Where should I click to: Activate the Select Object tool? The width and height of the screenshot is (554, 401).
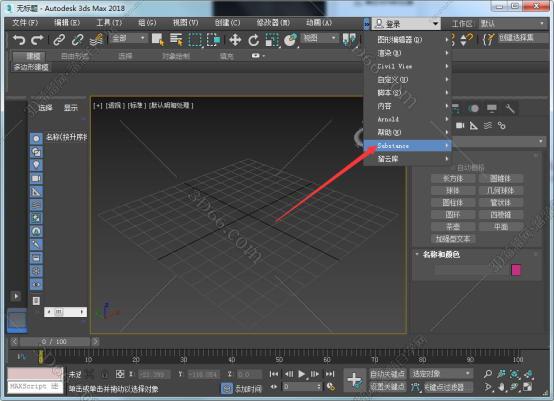(158, 40)
